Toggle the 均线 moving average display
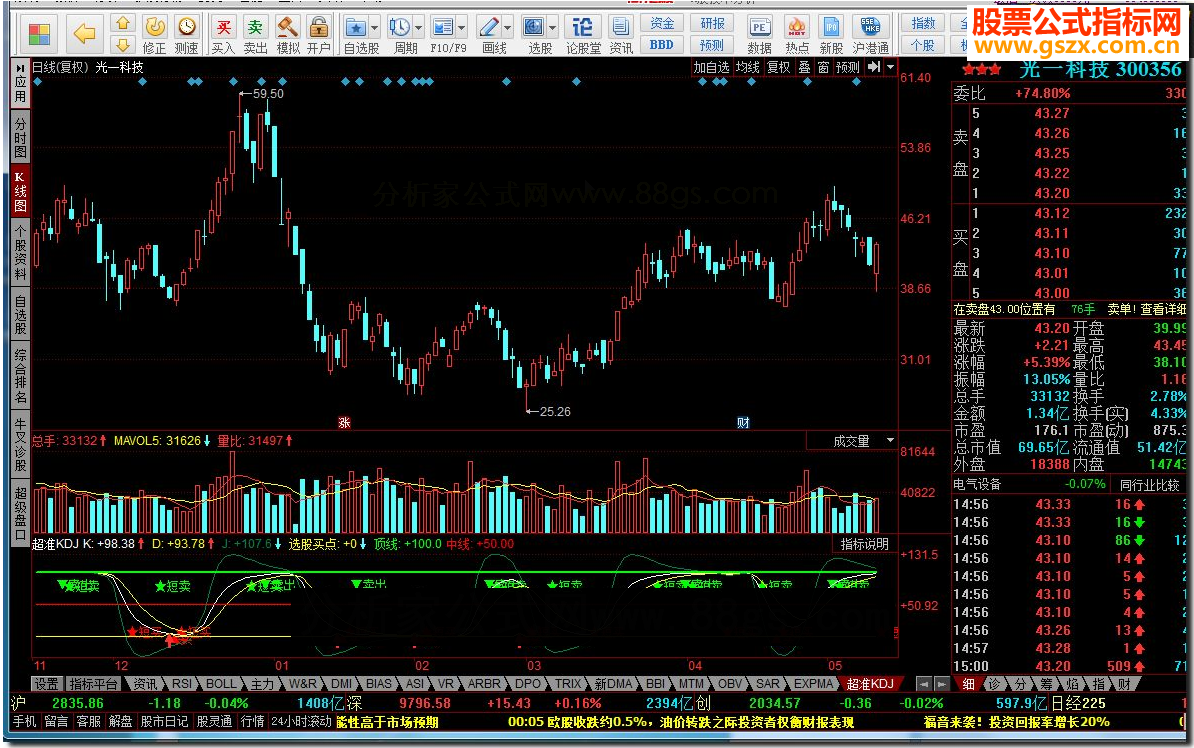The width and height of the screenshot is (1194, 748). [747, 67]
